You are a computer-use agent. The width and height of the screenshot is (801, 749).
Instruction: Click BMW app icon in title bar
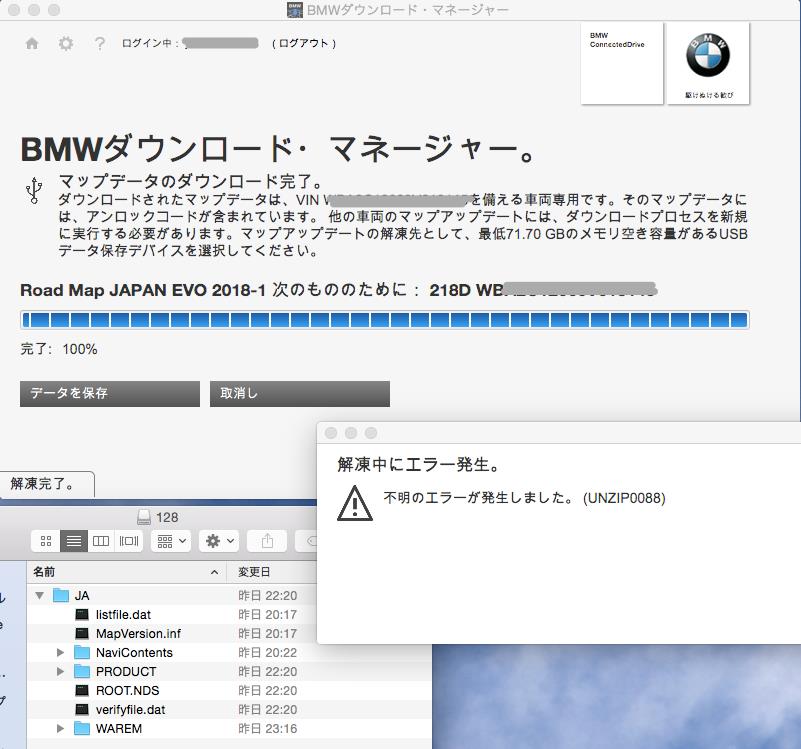[x=294, y=10]
